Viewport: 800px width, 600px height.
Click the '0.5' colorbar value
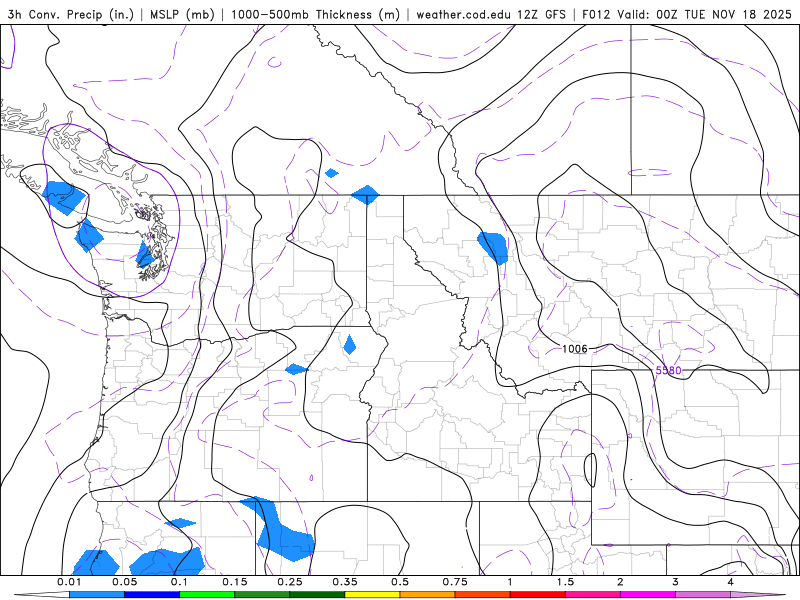400,582
